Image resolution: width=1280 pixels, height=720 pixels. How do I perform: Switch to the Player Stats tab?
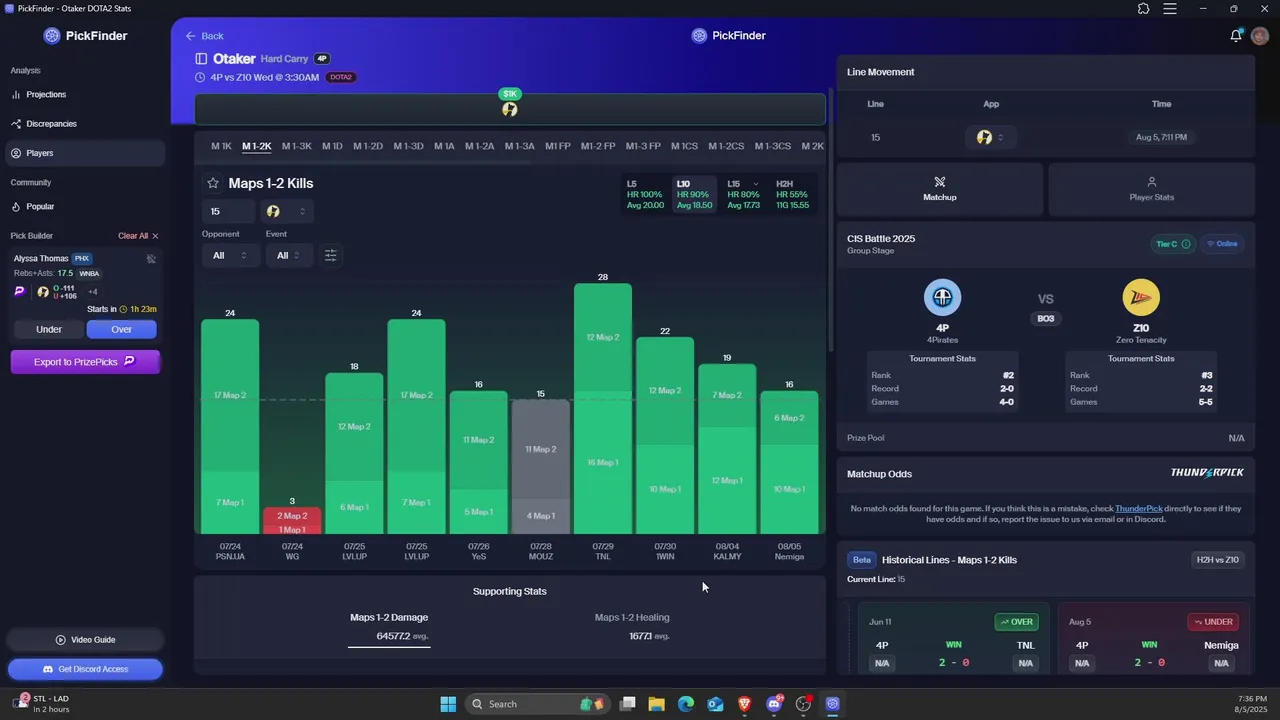(1151, 188)
